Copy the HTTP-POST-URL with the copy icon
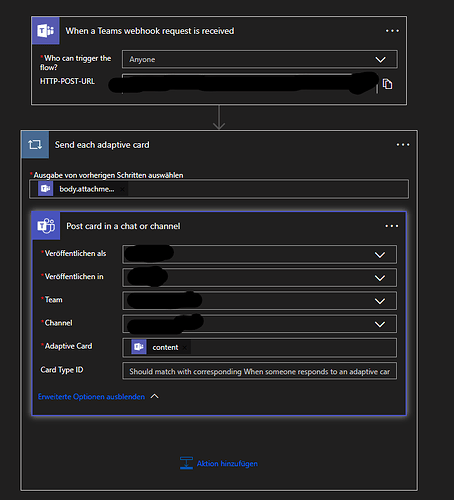Image resolution: width=454 pixels, height=500 pixels. [x=387, y=84]
